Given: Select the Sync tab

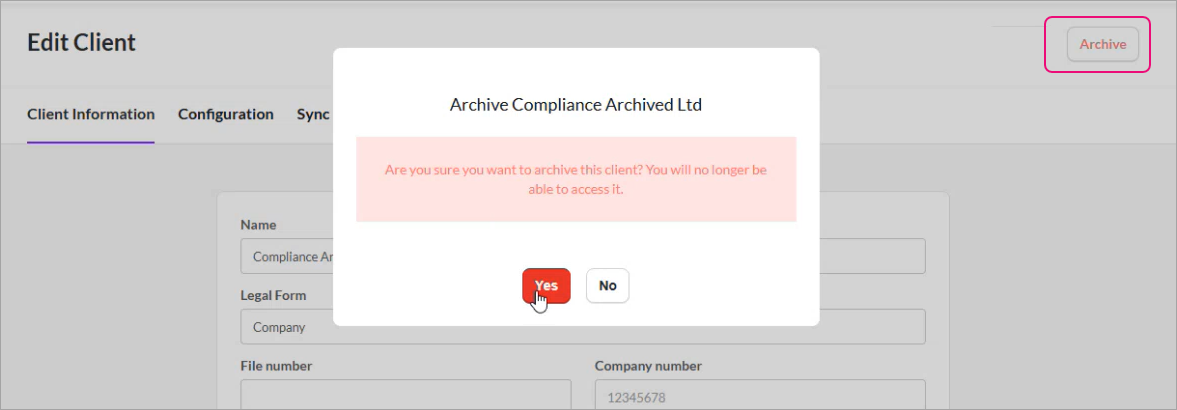Looking at the screenshot, I should [313, 114].
